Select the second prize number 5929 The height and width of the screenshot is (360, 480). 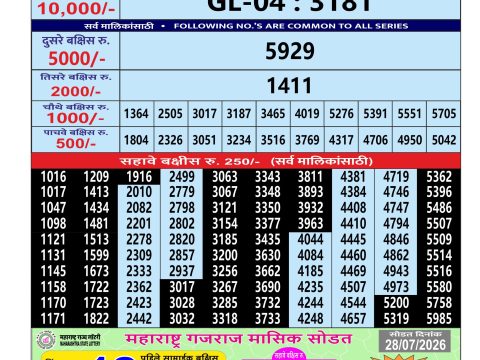click(290, 51)
